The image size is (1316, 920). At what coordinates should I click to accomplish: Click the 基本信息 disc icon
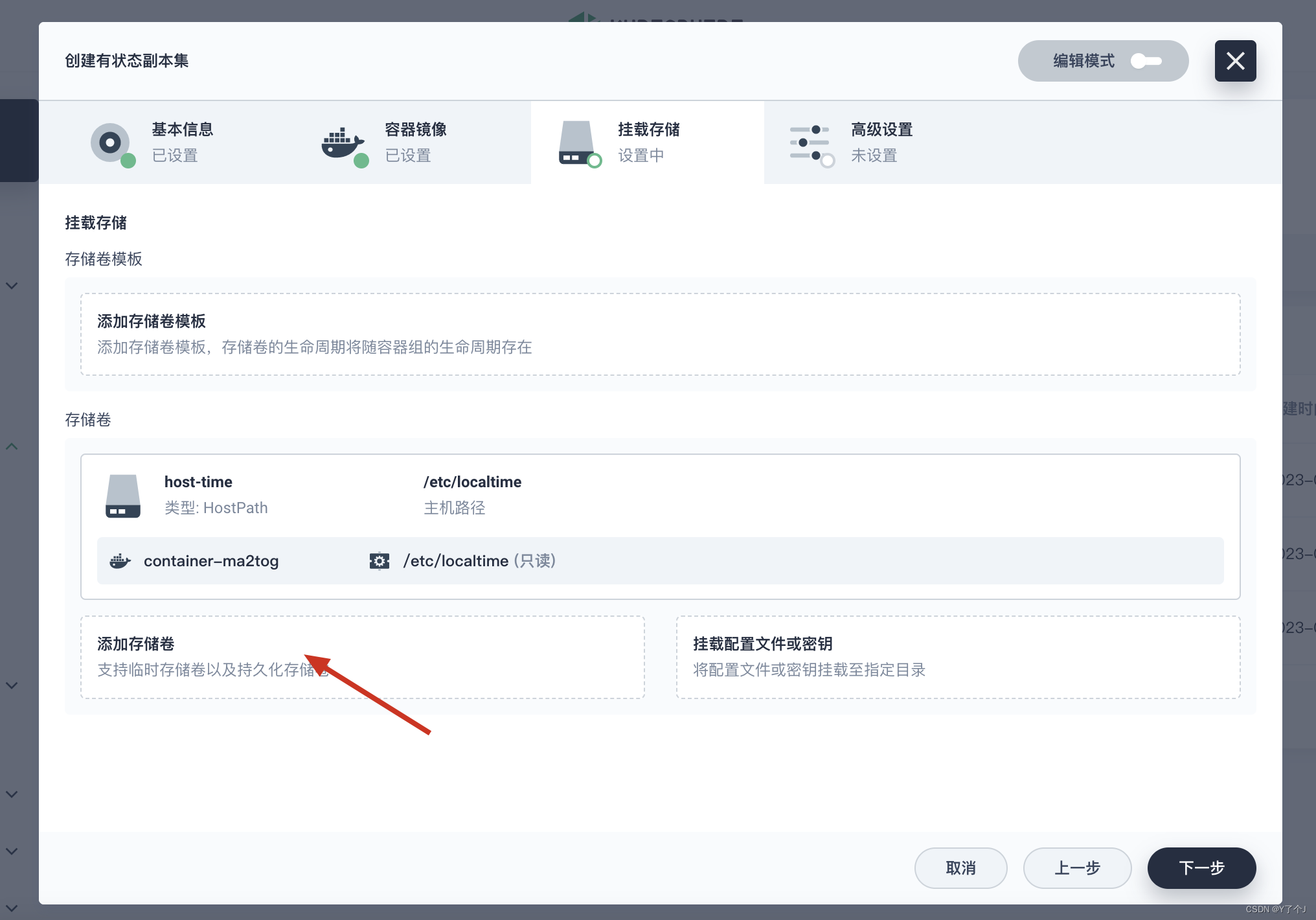coord(111,143)
